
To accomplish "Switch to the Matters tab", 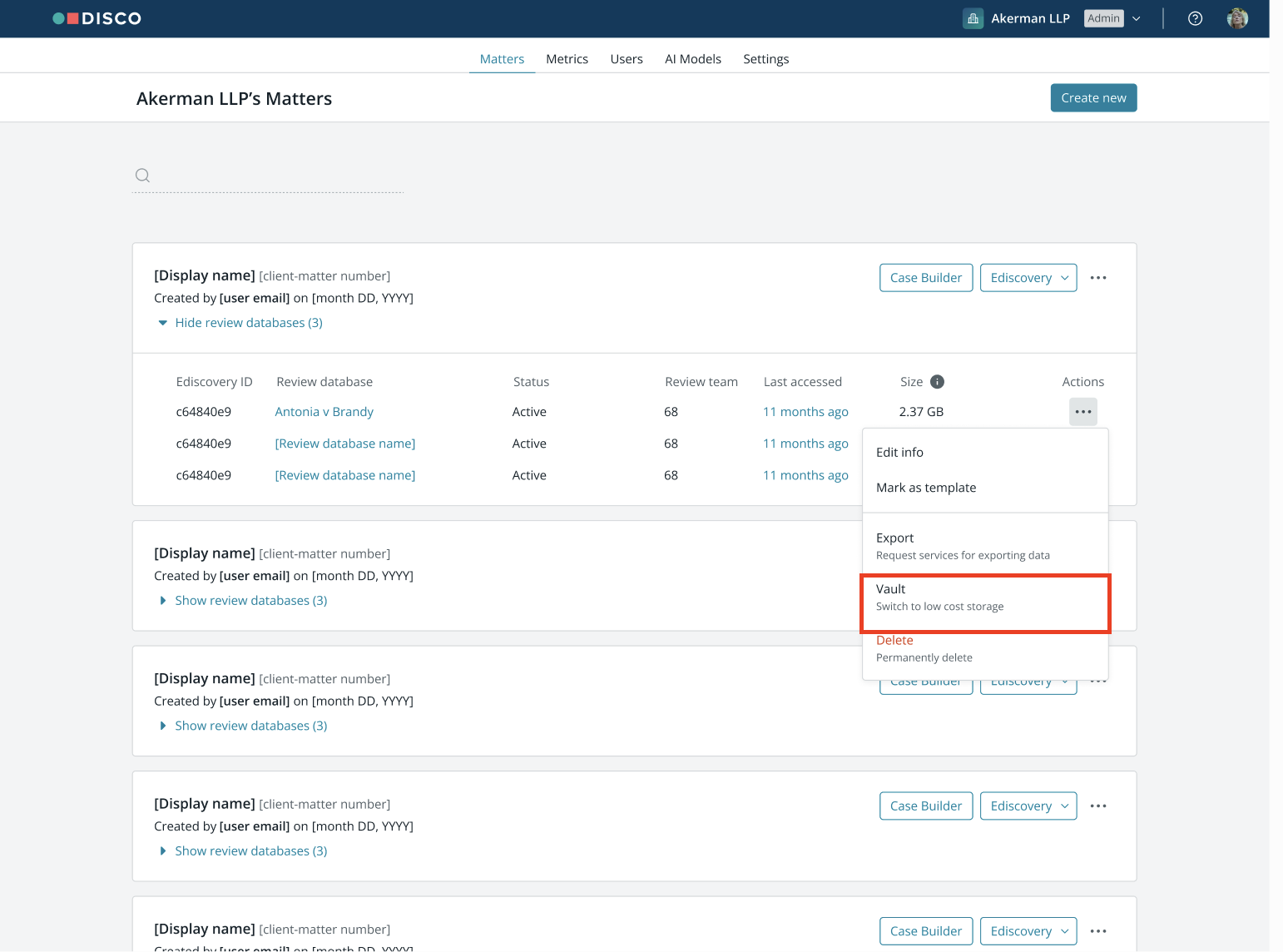I will (502, 59).
